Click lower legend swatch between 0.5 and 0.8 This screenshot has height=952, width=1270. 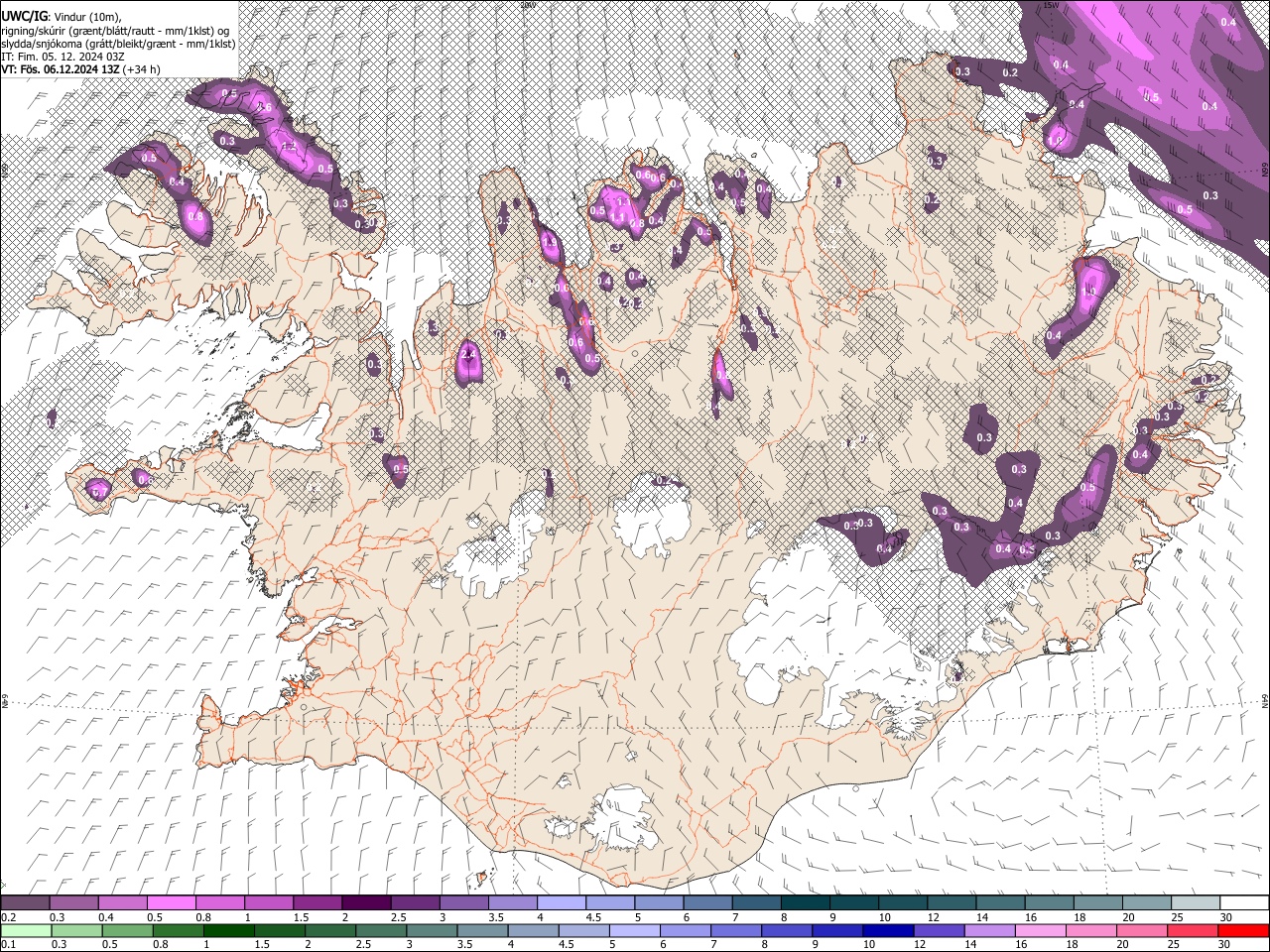pos(129,930)
